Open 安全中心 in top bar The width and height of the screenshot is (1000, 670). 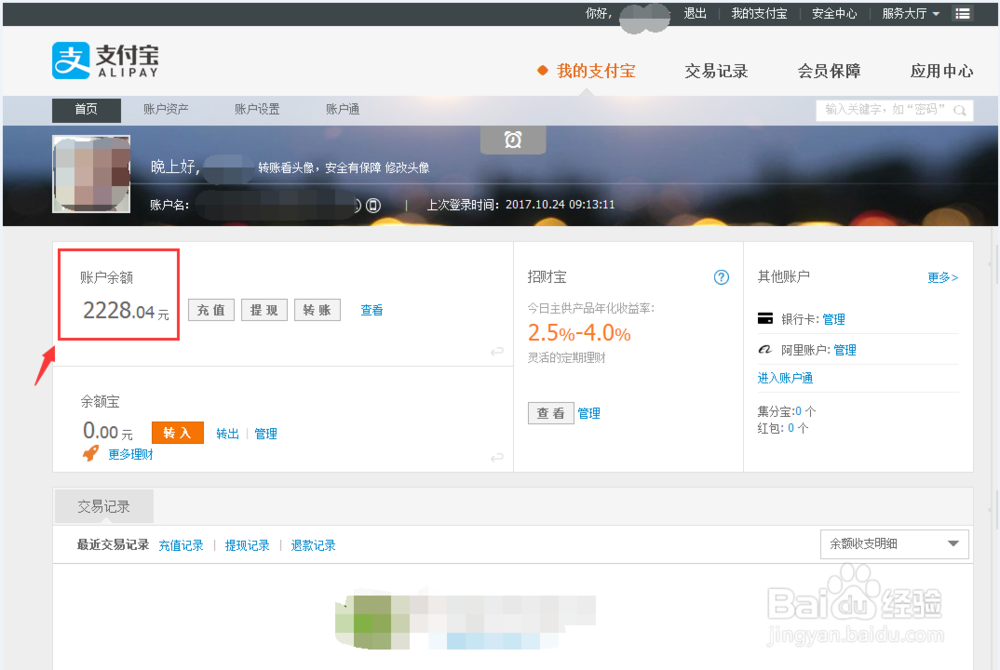click(834, 13)
